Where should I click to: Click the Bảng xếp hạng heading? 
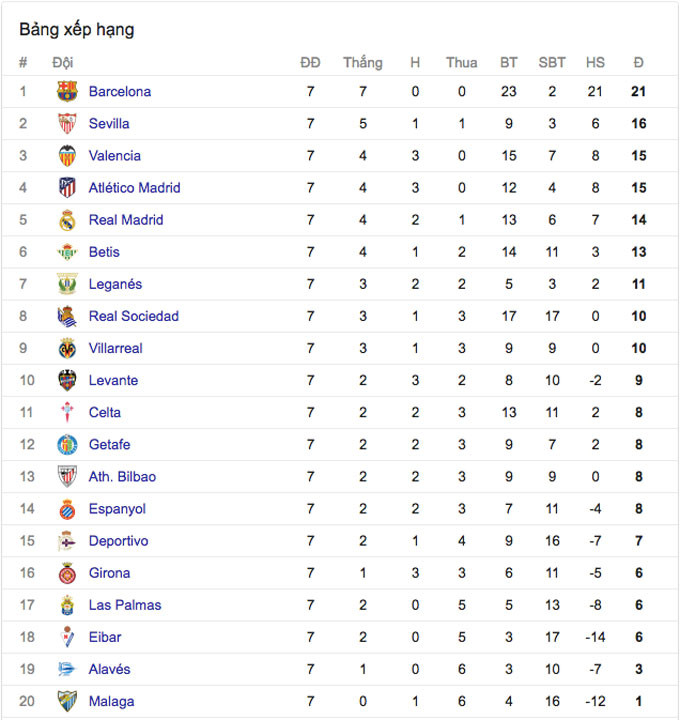[77, 30]
